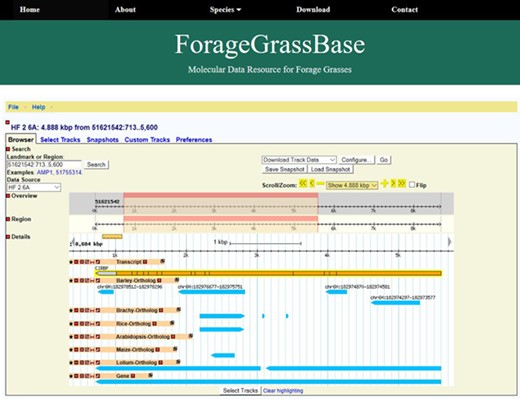This screenshot has height=399, width=520.
Task: Click pop-out arrow icon on Rice-Ortholog track
Action: pyautogui.click(x=98, y=324)
